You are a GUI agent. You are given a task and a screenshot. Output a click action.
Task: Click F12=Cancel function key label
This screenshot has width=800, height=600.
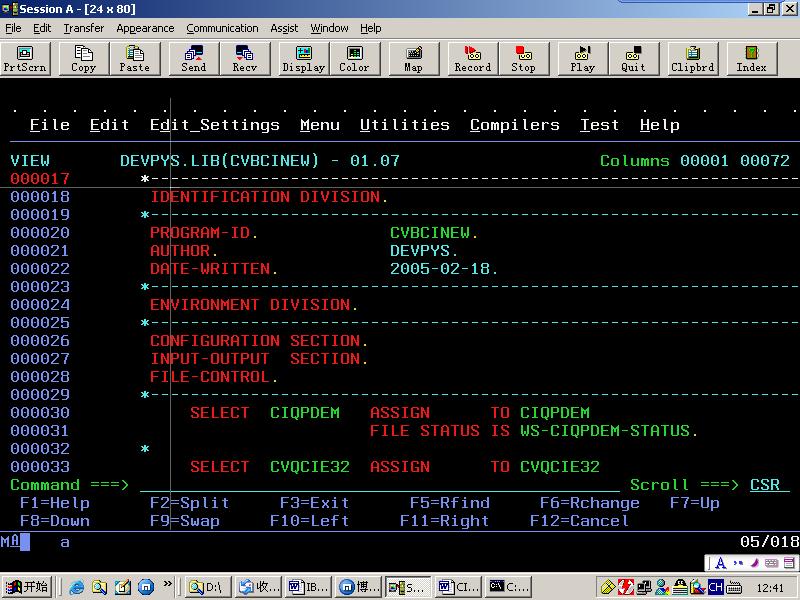(579, 521)
